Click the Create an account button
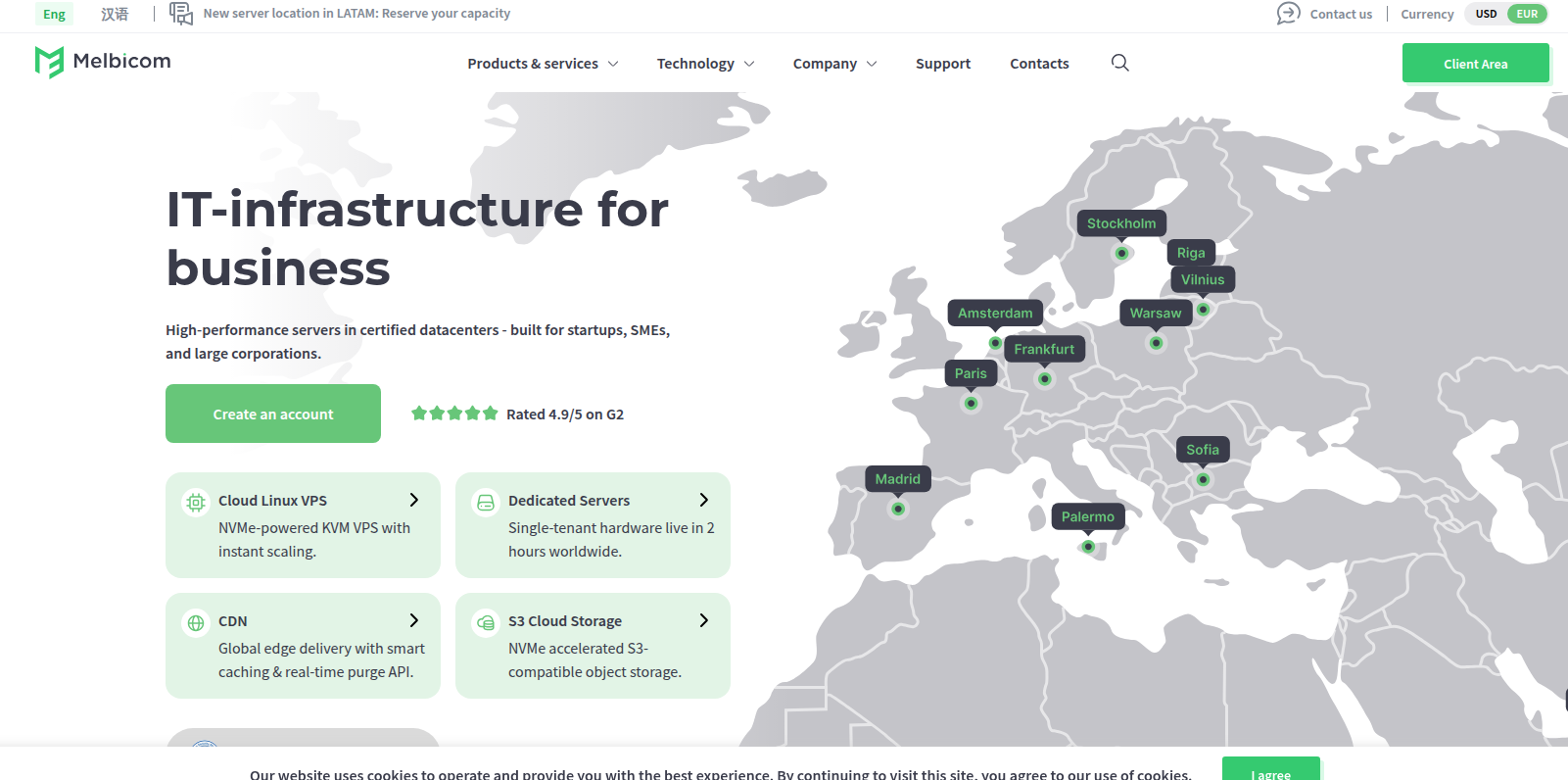 coord(273,414)
